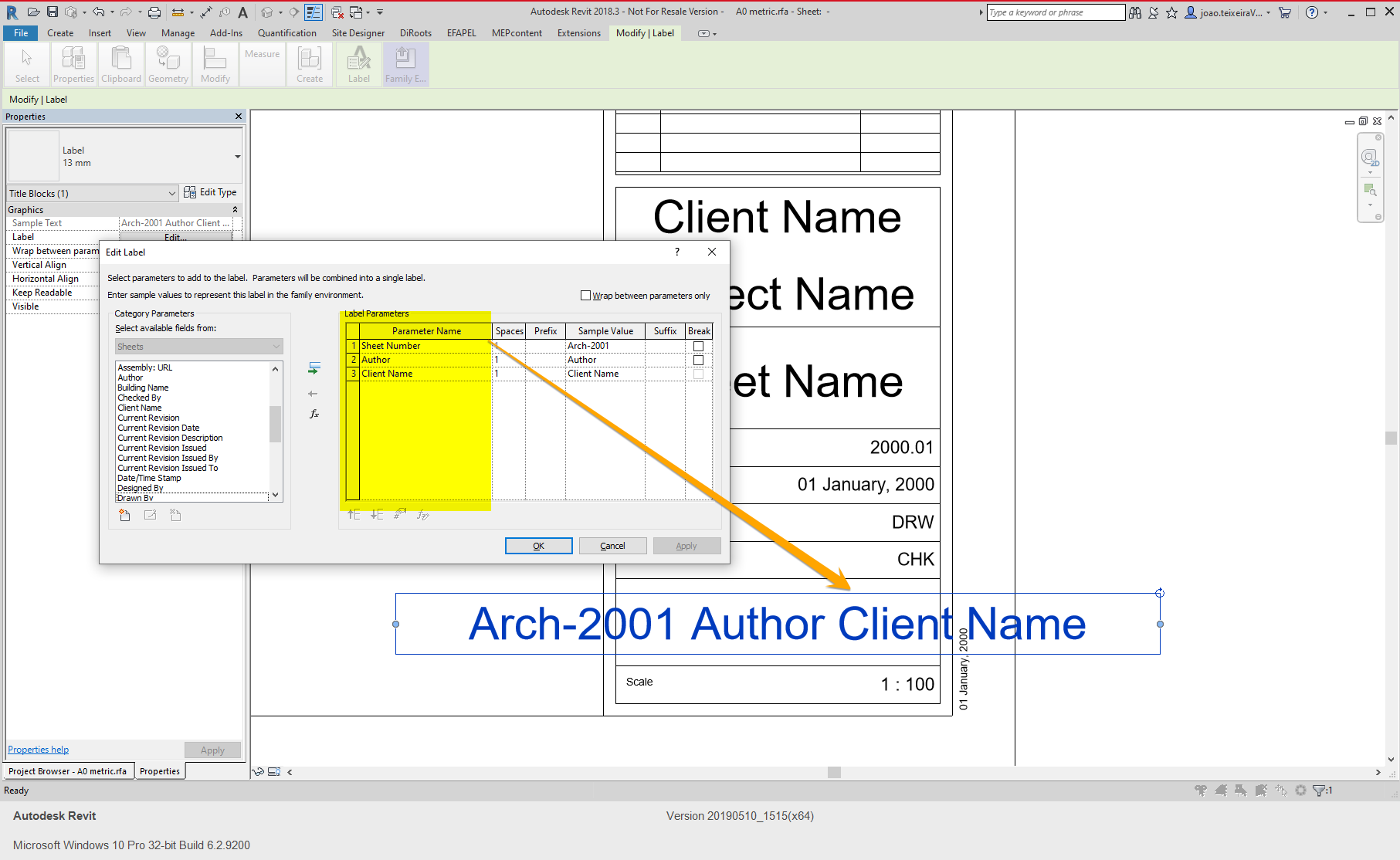The height and width of the screenshot is (860, 1400).
Task: Enable Wrap between parameters only
Action: (585, 295)
